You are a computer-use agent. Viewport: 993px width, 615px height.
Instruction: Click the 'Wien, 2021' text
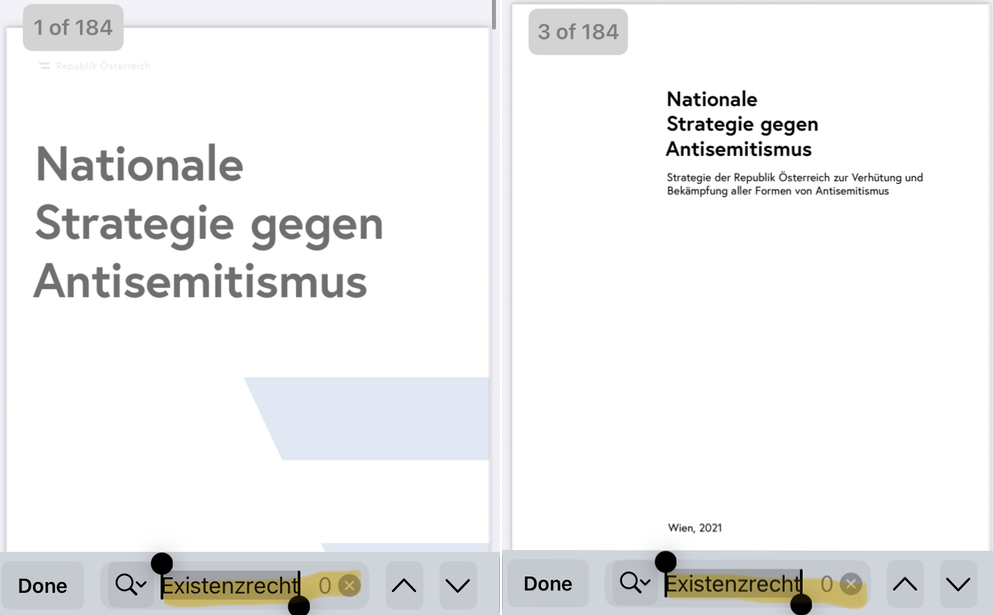point(695,528)
